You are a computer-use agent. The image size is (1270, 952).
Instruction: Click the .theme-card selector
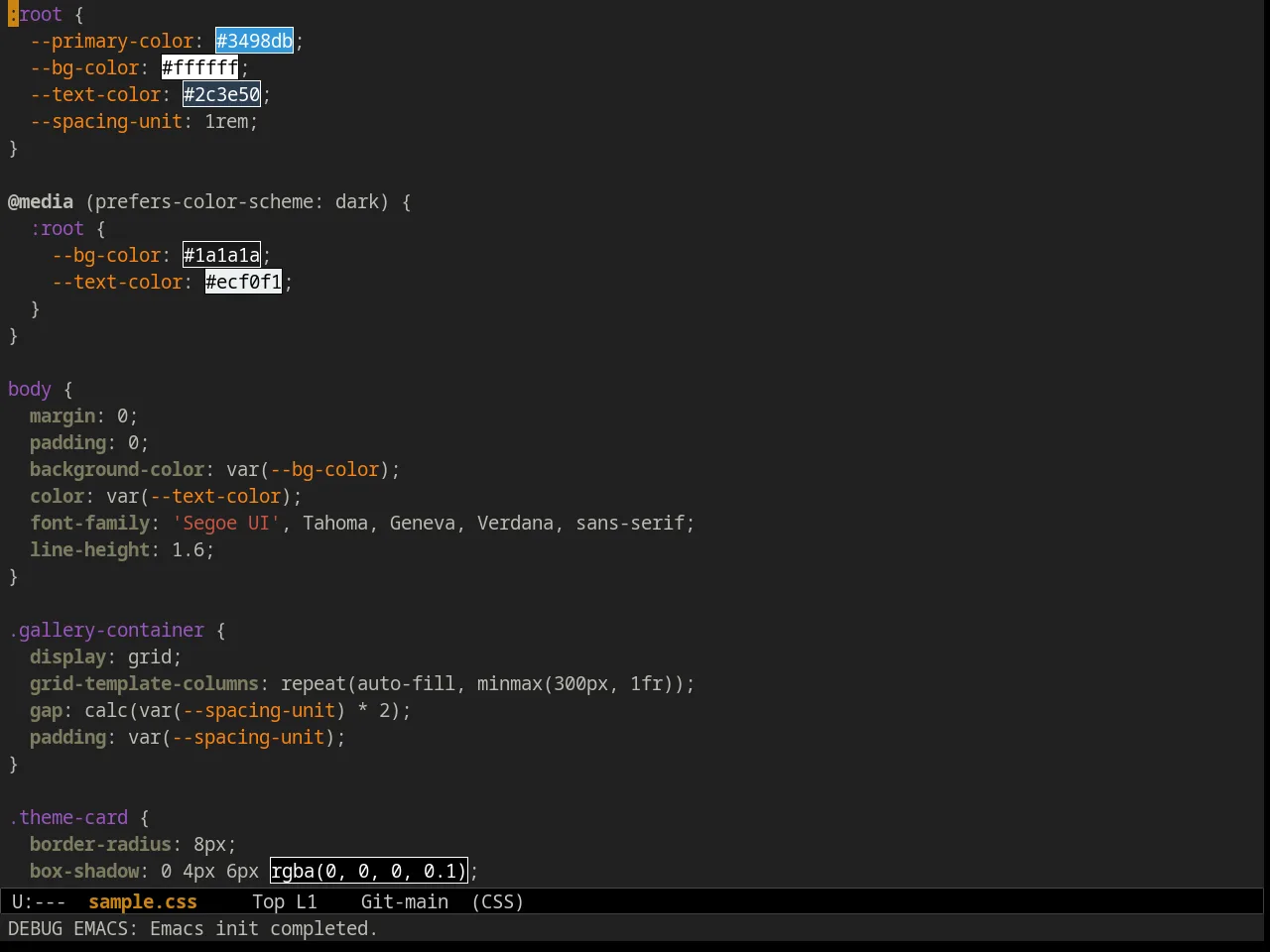point(68,817)
